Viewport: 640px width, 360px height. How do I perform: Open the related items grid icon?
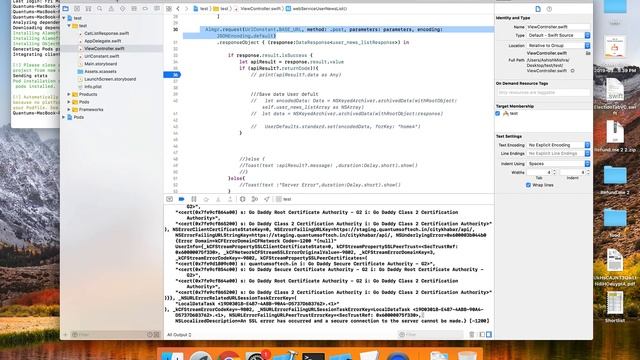[169, 9]
